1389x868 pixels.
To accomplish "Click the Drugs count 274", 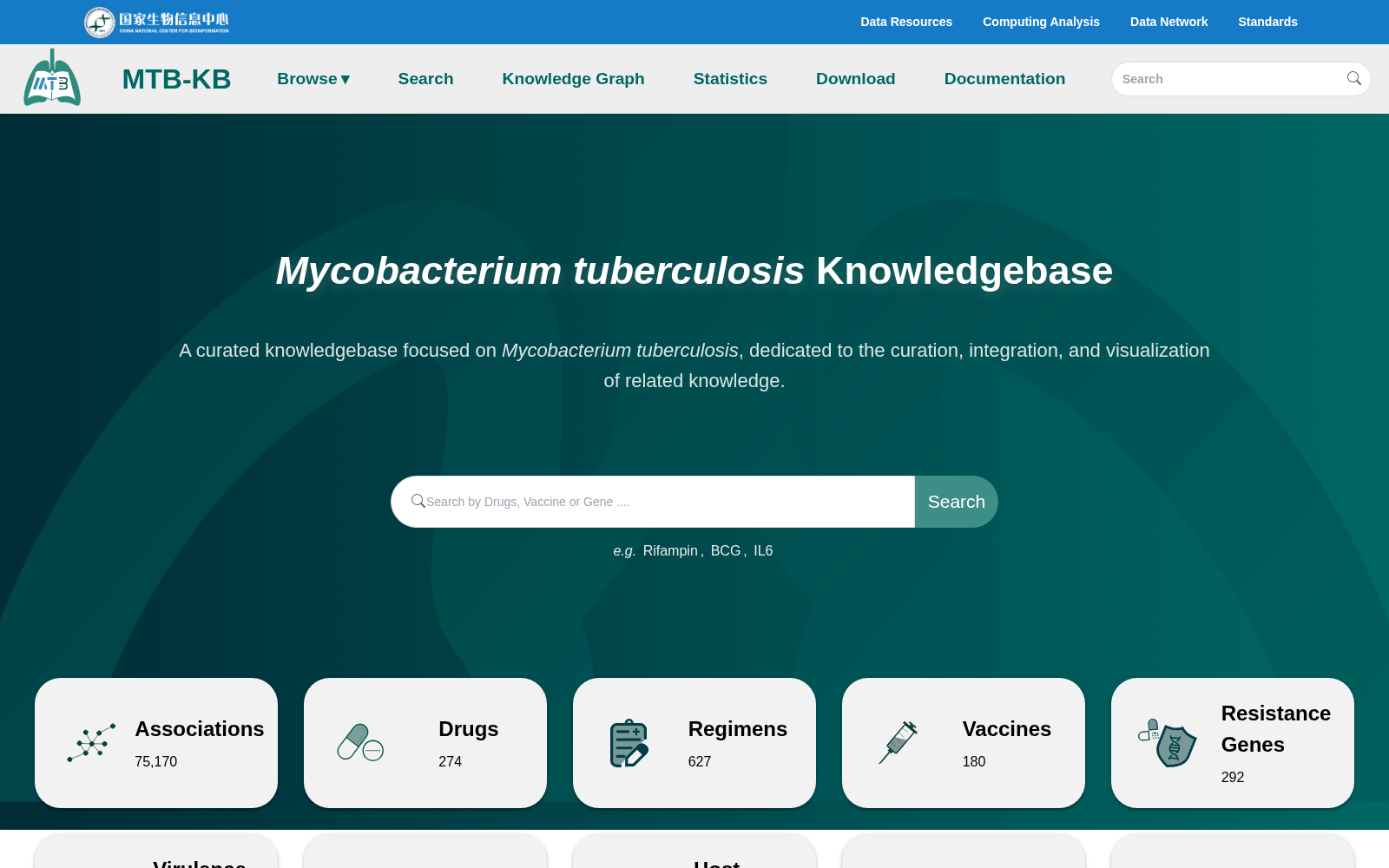I will click(451, 761).
